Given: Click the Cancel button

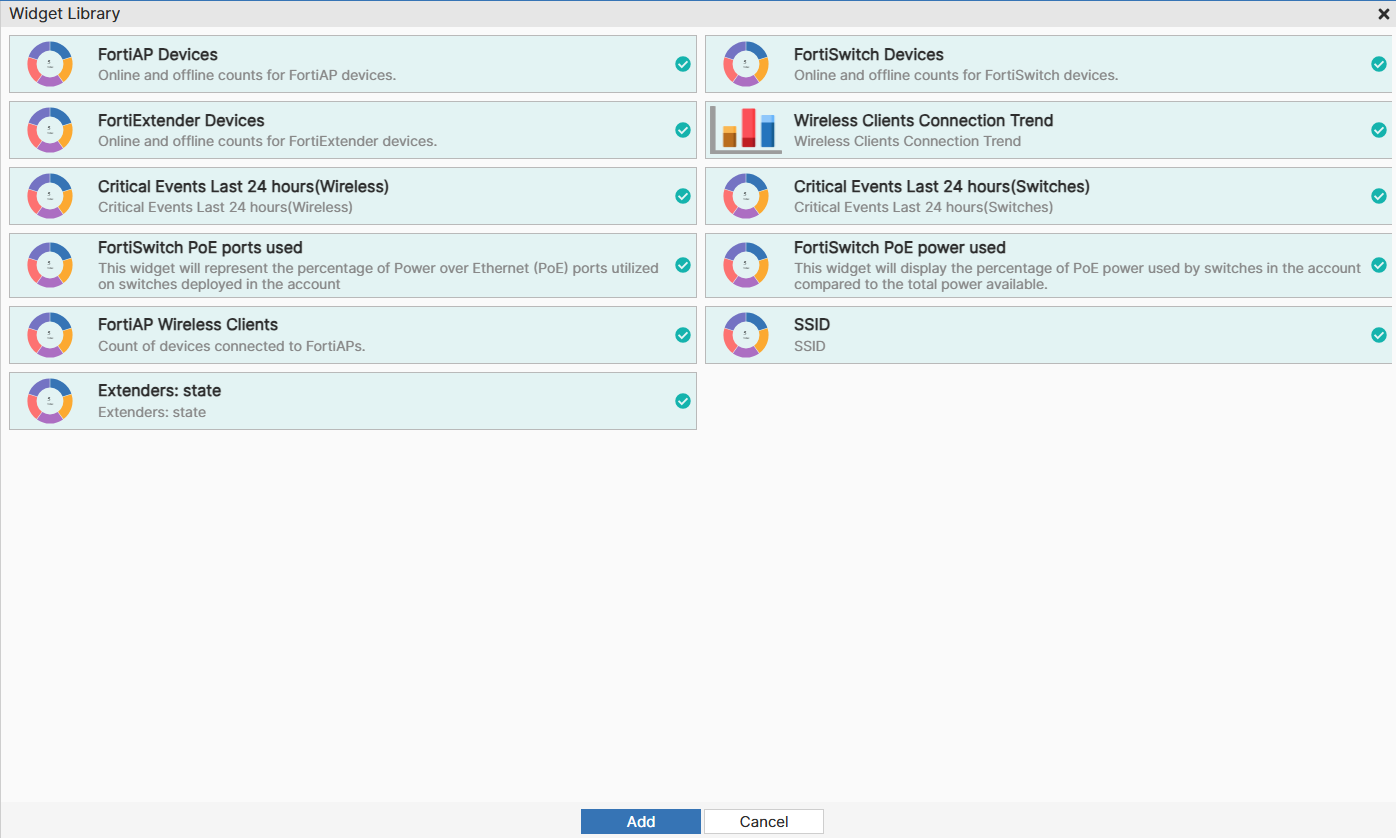Looking at the screenshot, I should (763, 821).
